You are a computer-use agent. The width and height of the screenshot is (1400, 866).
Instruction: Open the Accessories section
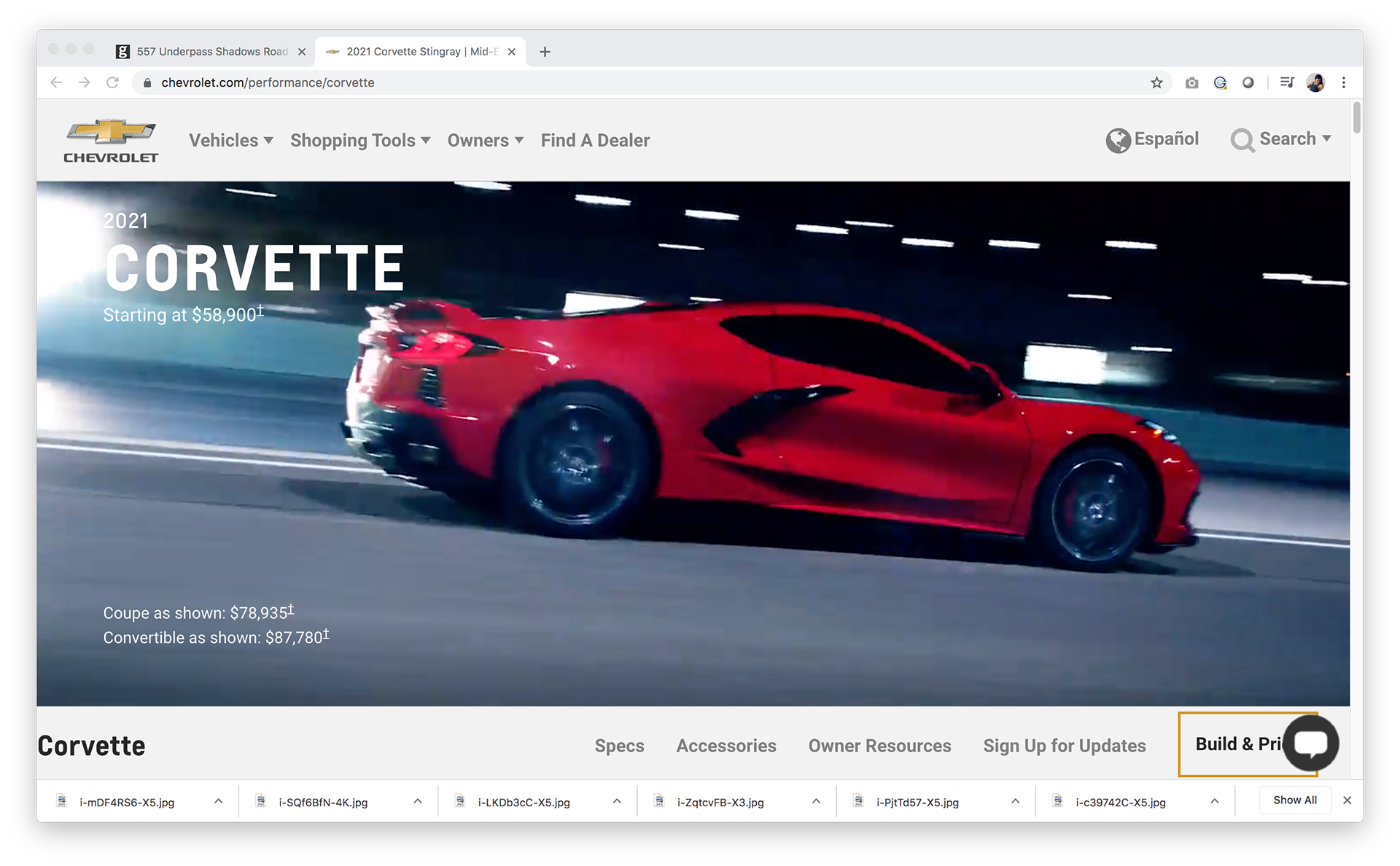(x=726, y=746)
